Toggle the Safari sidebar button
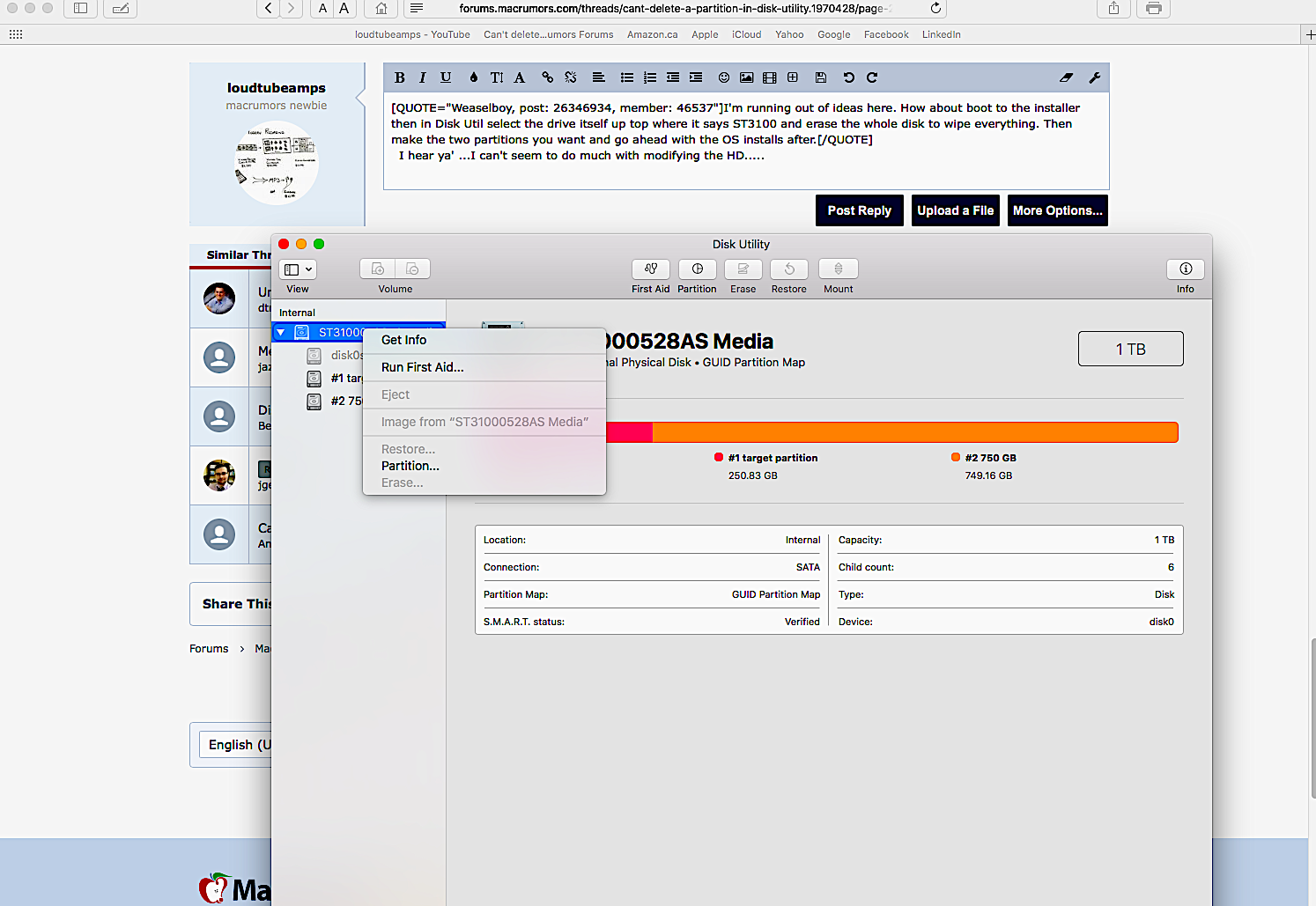This screenshot has width=1316, height=906. 80,8
